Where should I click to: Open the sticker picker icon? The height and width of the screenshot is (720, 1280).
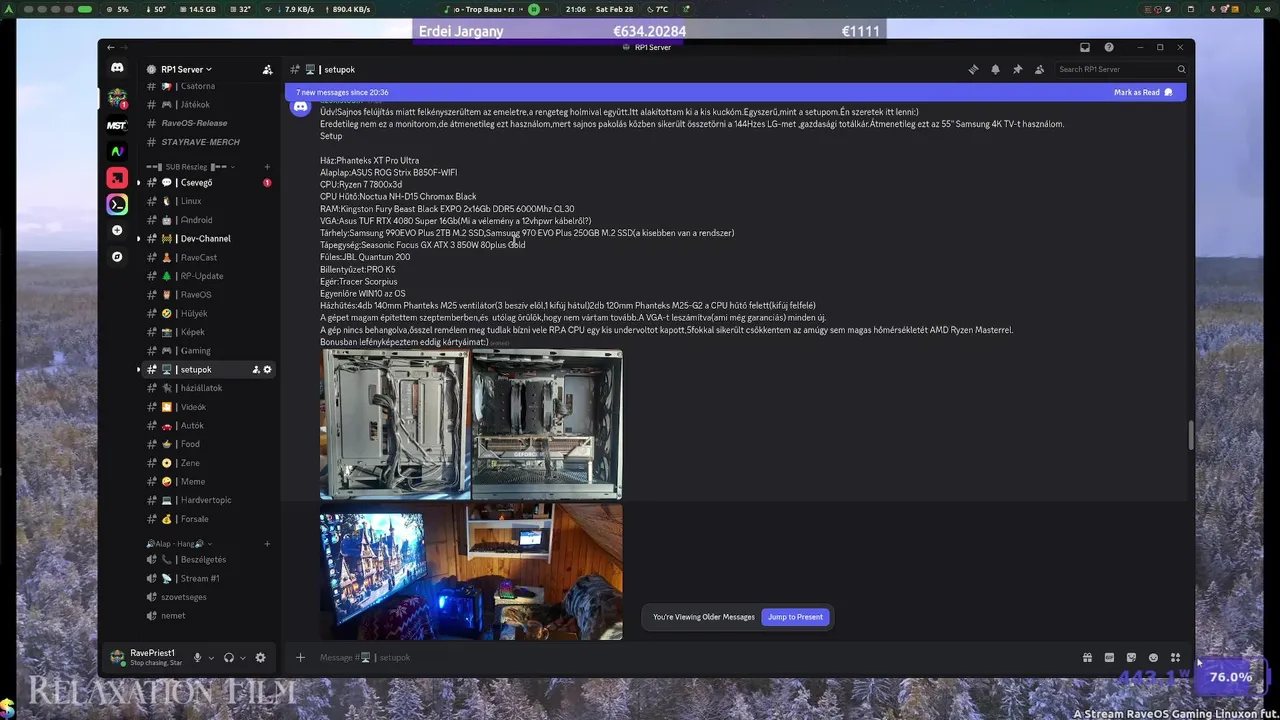coord(1131,657)
